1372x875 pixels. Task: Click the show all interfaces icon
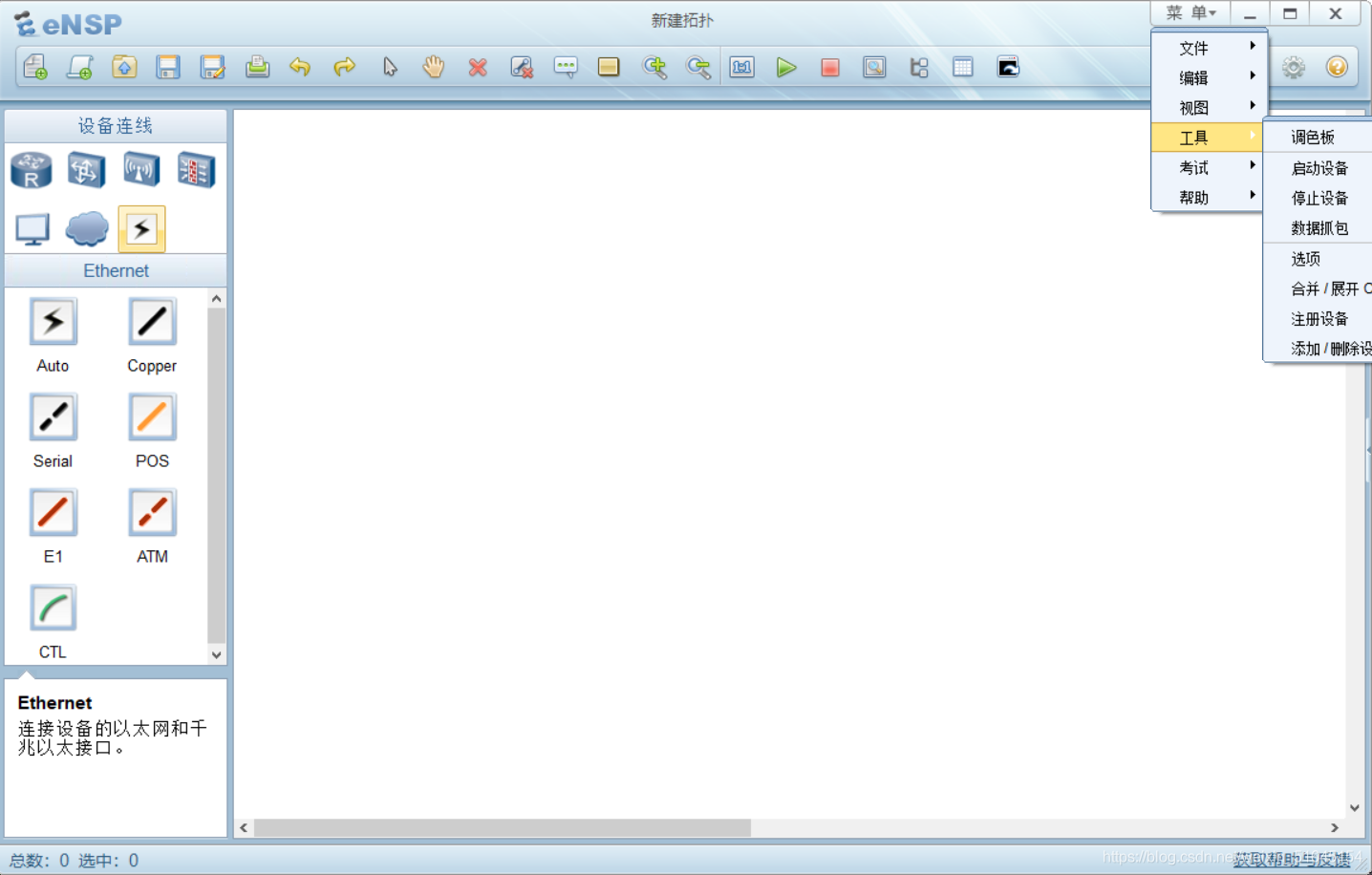919,67
